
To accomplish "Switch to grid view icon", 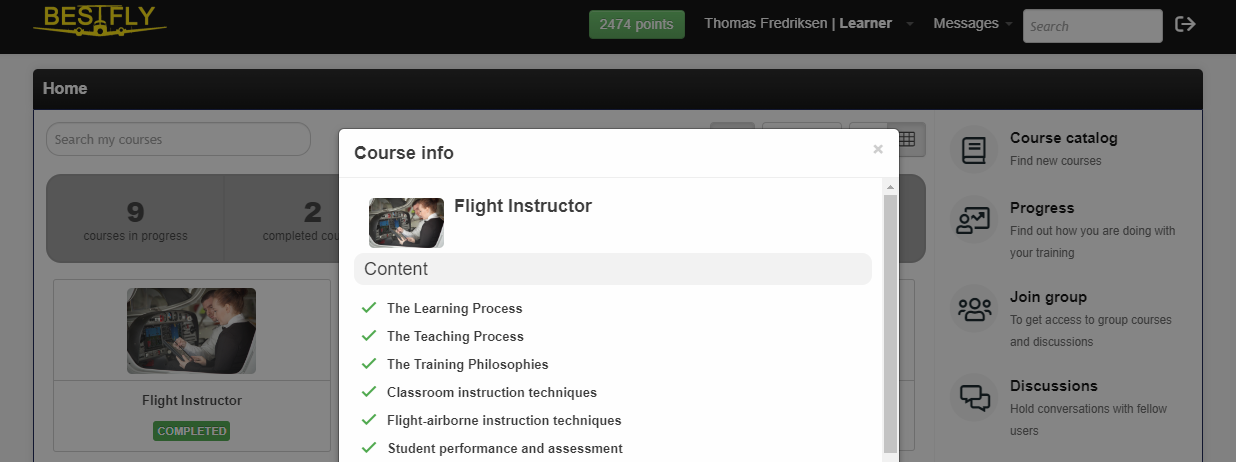I will coord(907,140).
